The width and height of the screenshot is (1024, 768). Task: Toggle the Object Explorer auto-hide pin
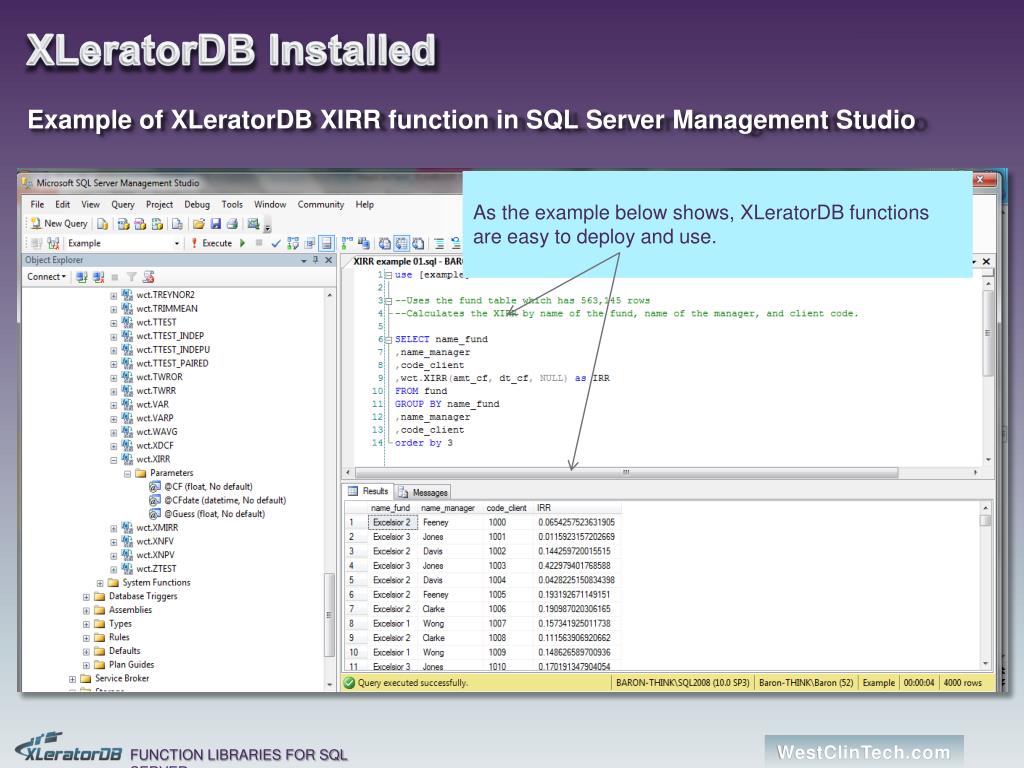[x=315, y=260]
